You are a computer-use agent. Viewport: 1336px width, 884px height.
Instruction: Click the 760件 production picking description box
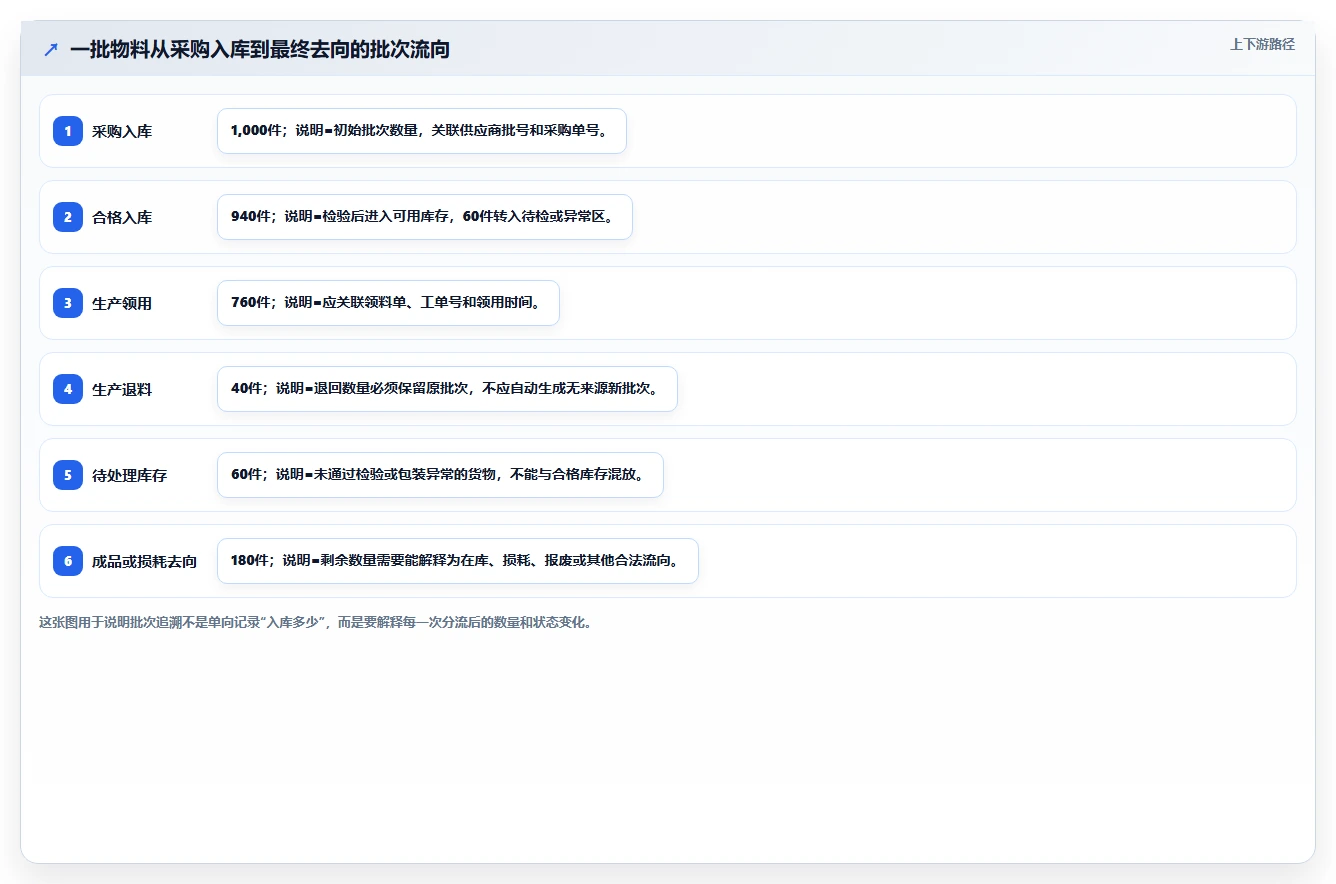(x=388, y=303)
